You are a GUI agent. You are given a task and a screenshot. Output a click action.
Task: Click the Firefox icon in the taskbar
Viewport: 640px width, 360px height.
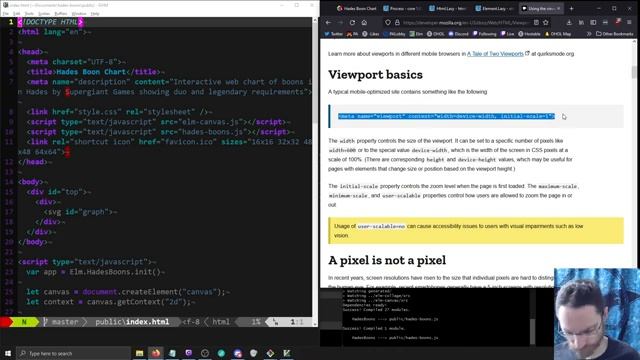(x=156, y=353)
